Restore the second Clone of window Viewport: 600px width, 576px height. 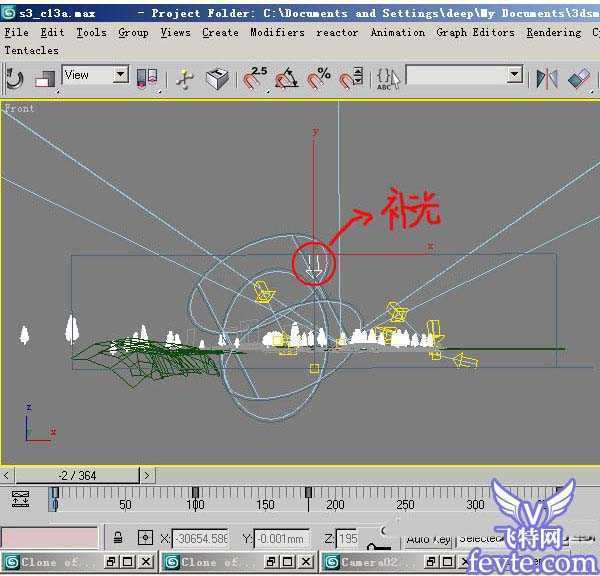click(271, 562)
